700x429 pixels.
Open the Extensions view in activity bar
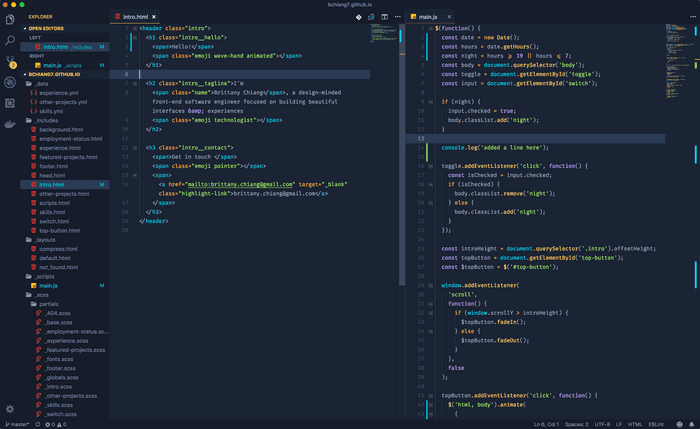coord(10,105)
